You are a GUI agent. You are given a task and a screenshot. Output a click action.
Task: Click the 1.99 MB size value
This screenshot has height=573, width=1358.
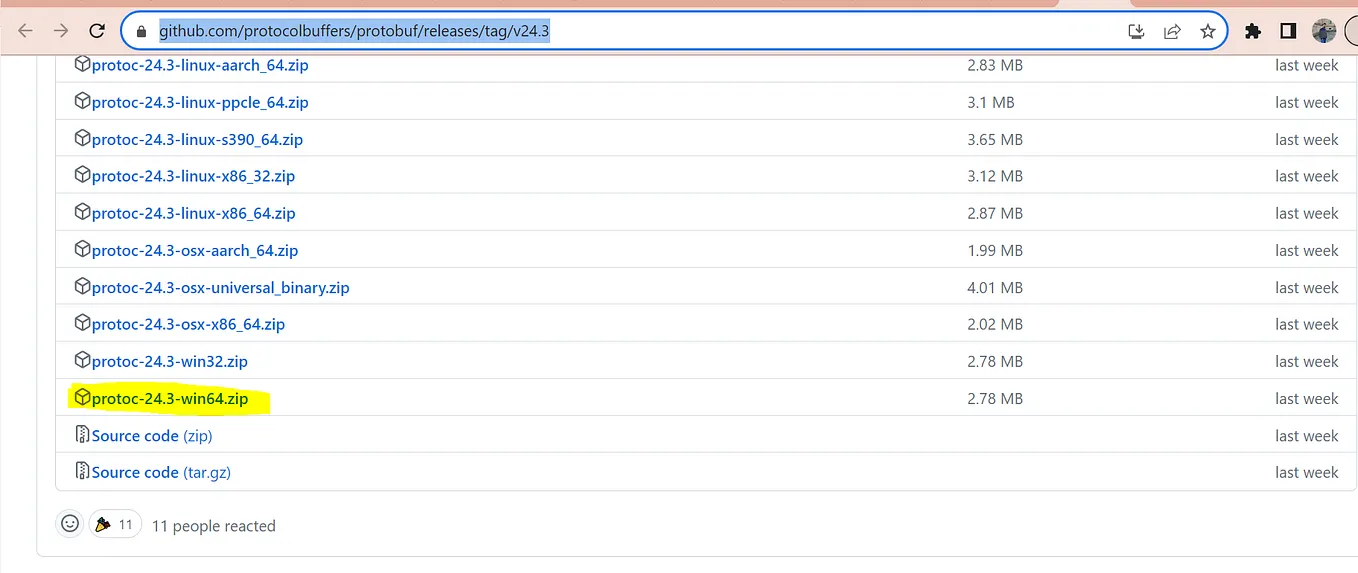pyautogui.click(x=995, y=250)
